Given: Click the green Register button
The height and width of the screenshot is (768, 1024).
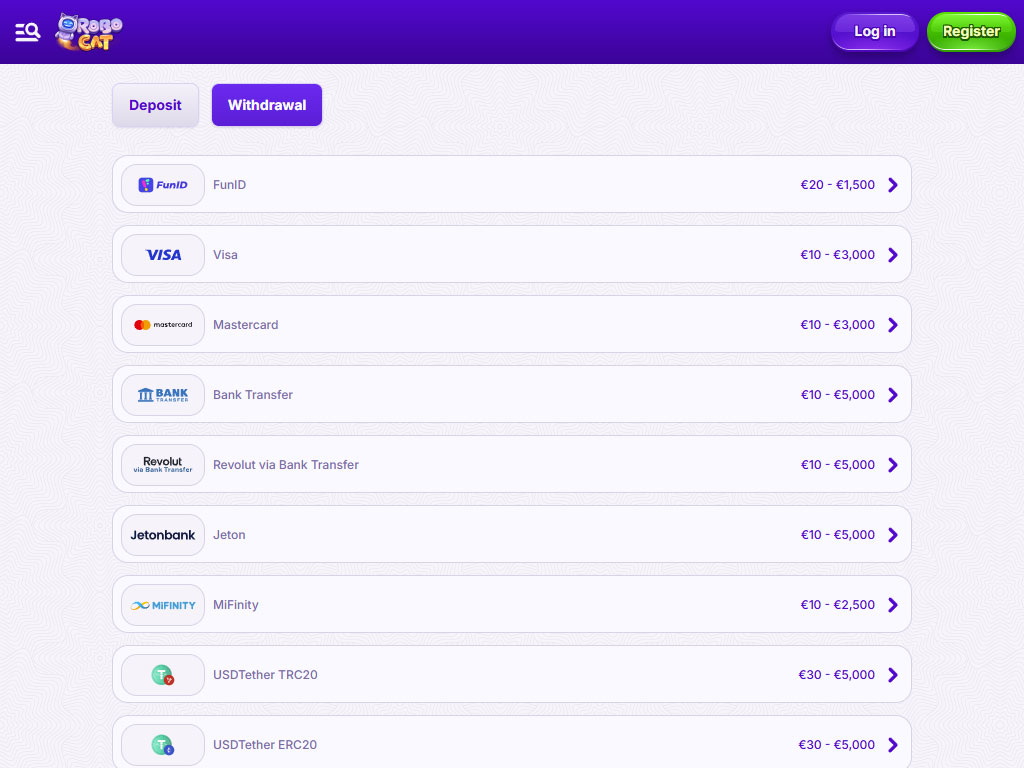Looking at the screenshot, I should (x=970, y=32).
